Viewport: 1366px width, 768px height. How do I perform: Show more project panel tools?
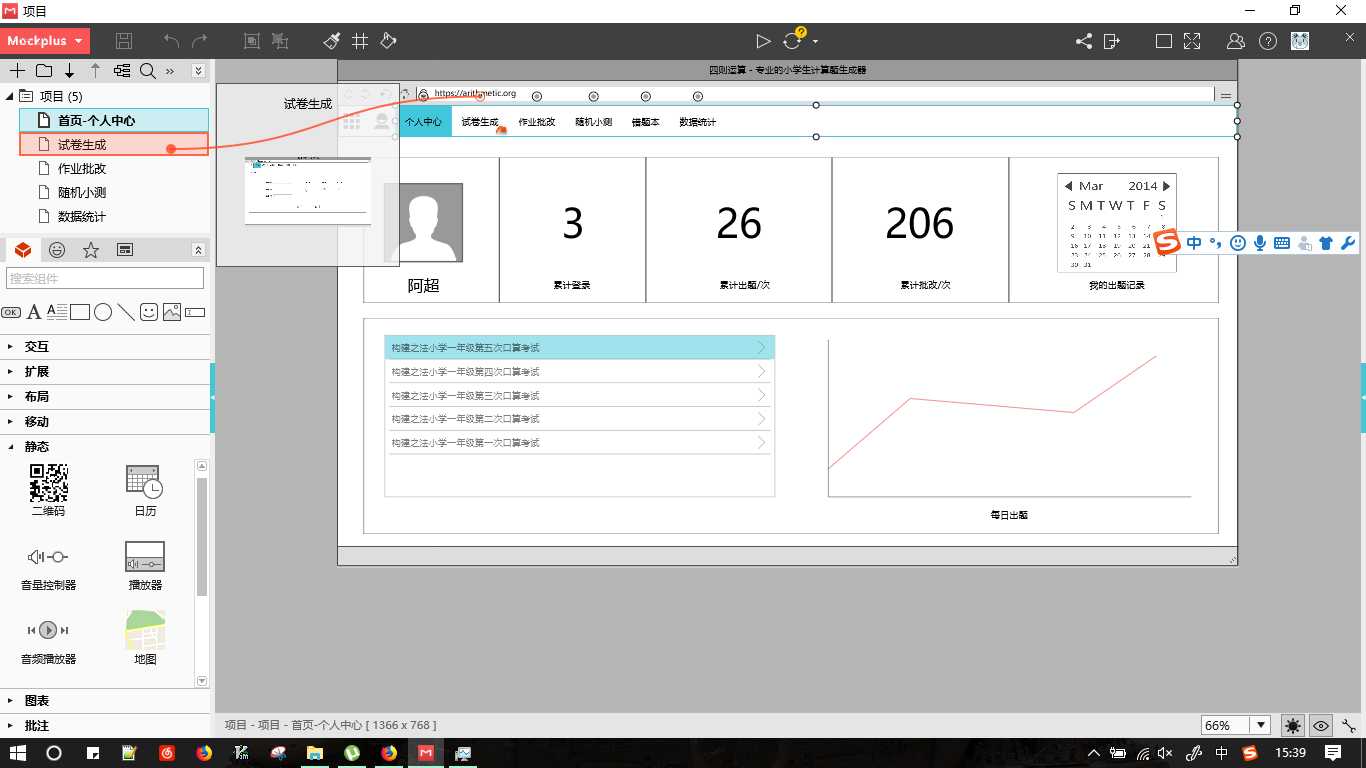click(170, 71)
